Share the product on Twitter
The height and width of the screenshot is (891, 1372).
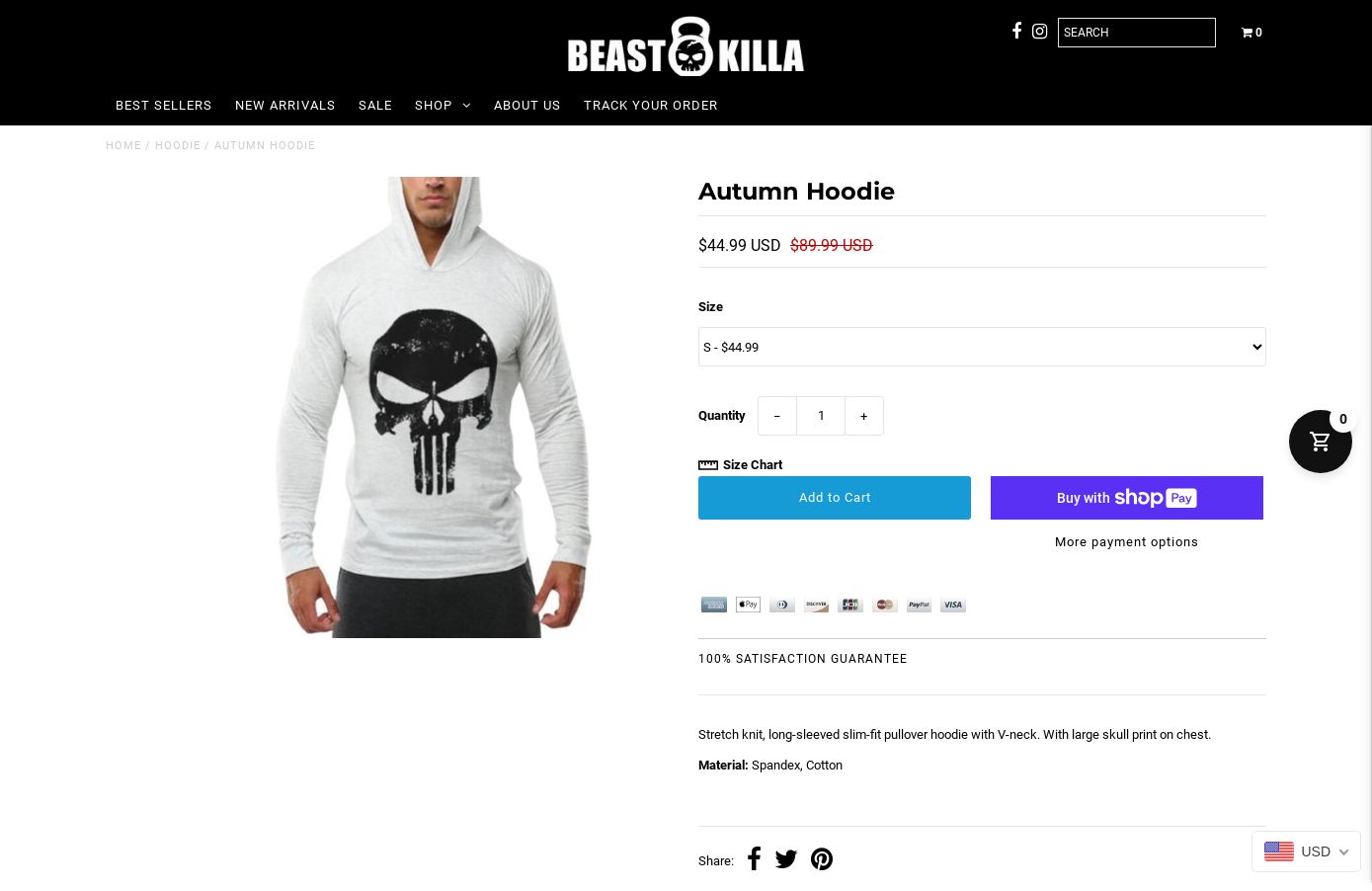point(786,859)
